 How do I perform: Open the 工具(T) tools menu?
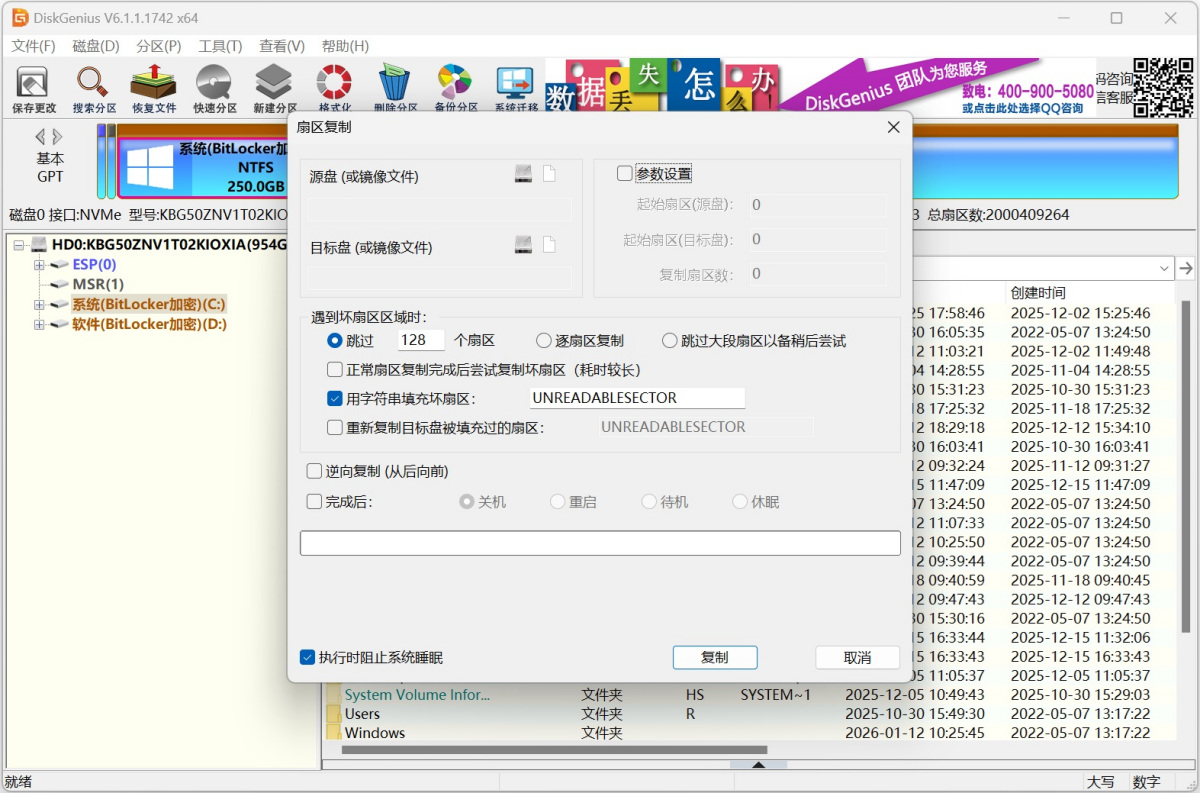220,46
